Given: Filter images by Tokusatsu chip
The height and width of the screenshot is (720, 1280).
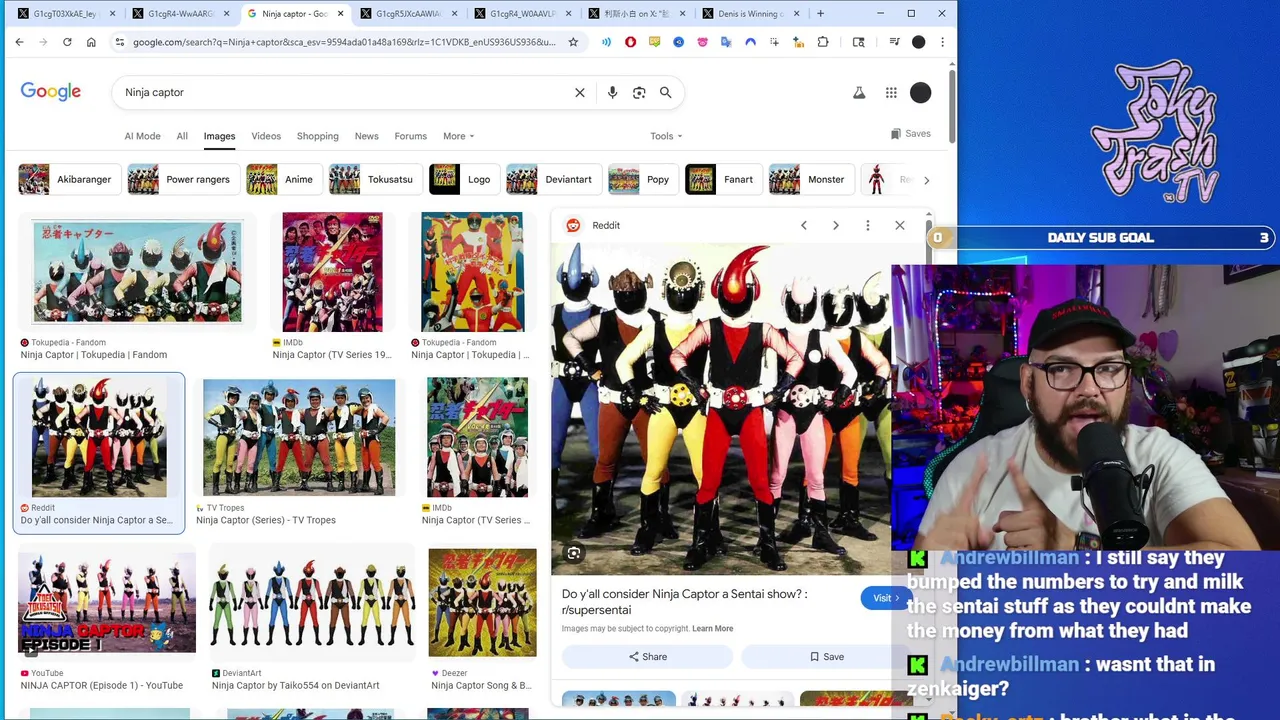Looking at the screenshot, I should tap(375, 179).
